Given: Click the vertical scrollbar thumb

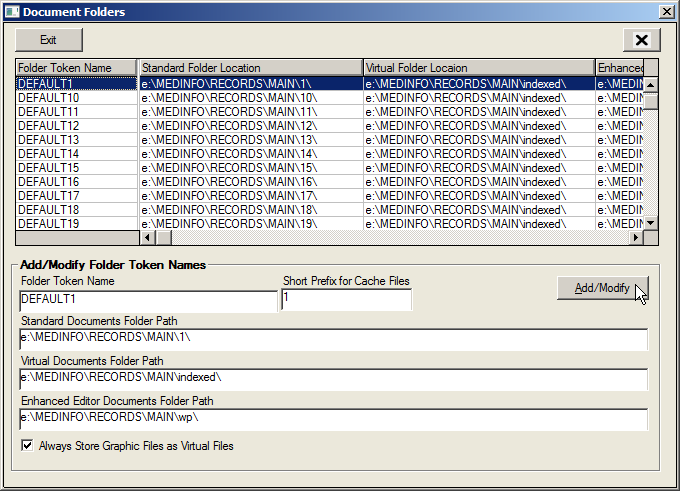Looking at the screenshot, I should point(651,101).
